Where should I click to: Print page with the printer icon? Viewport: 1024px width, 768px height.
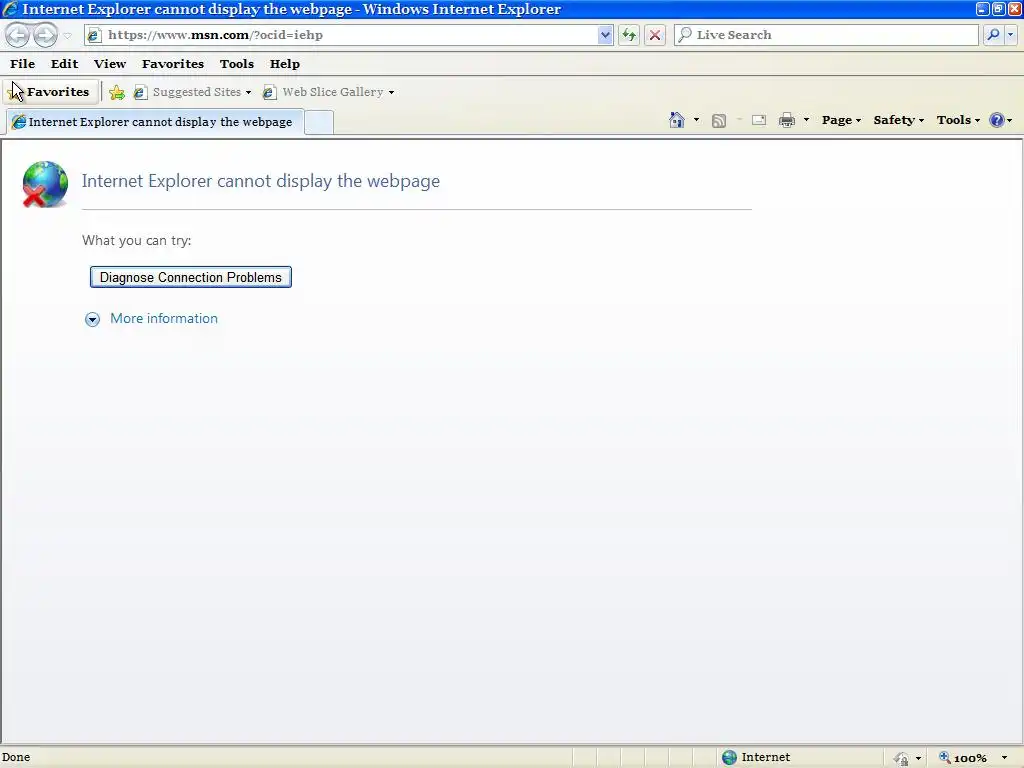click(787, 120)
